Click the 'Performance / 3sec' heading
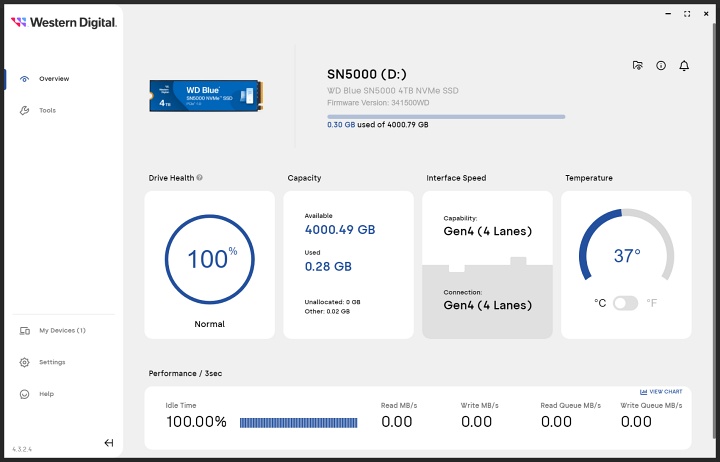720x462 pixels. coord(185,373)
